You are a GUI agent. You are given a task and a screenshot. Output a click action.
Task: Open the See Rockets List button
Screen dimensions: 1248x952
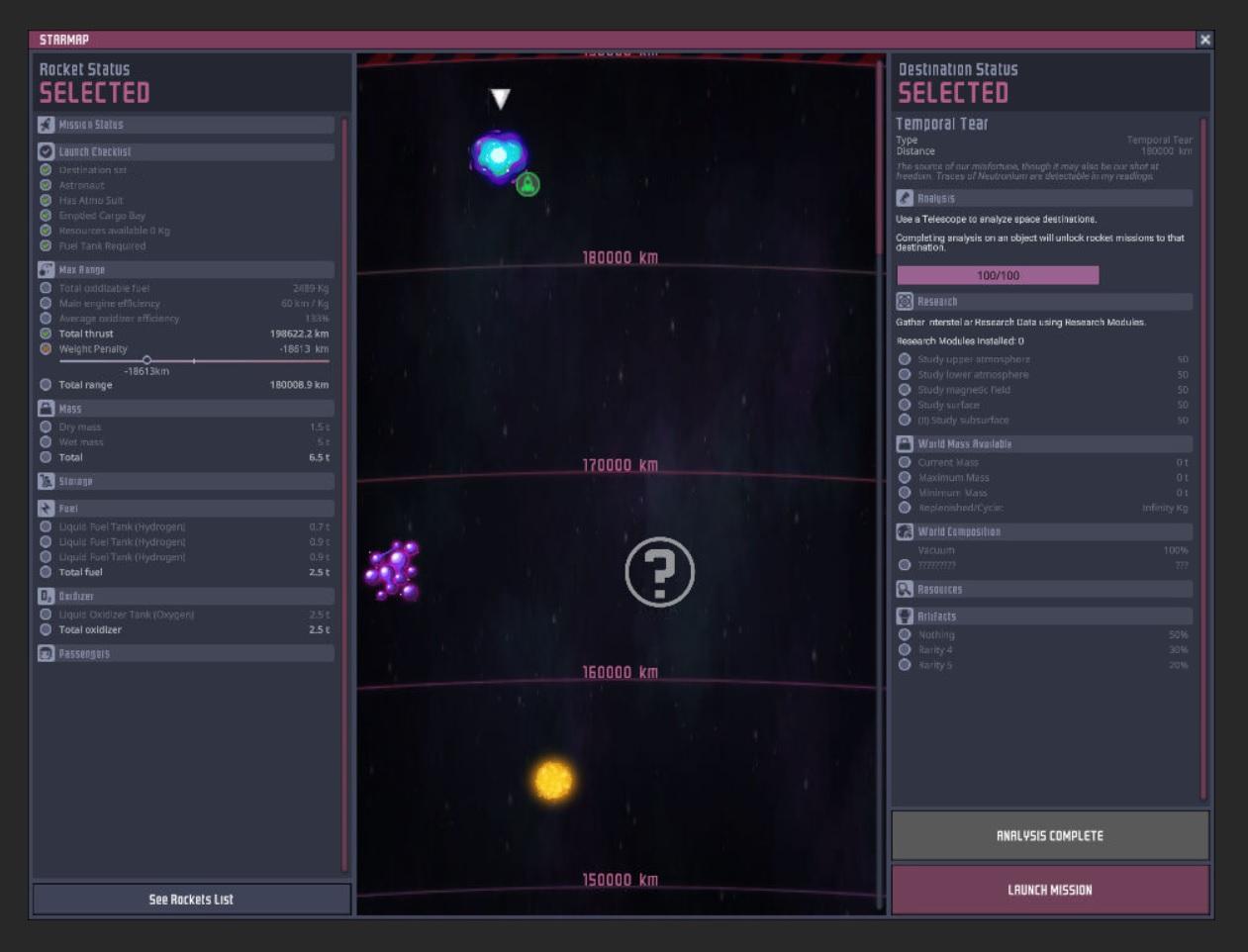[191, 899]
